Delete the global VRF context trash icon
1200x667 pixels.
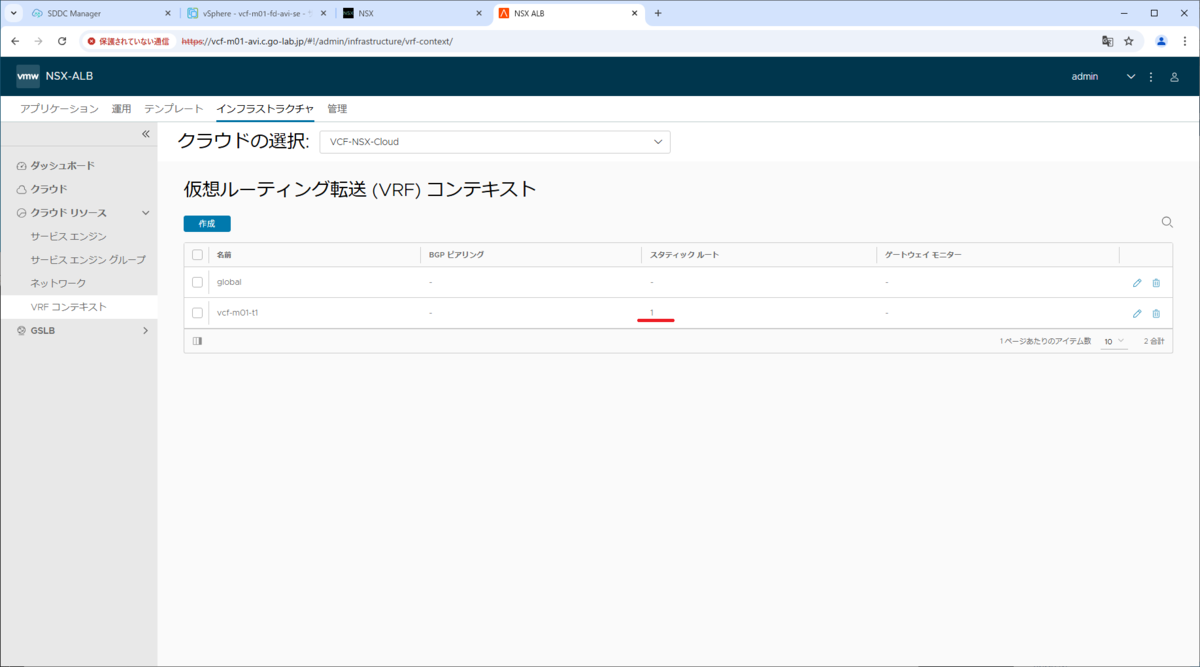pos(1156,283)
